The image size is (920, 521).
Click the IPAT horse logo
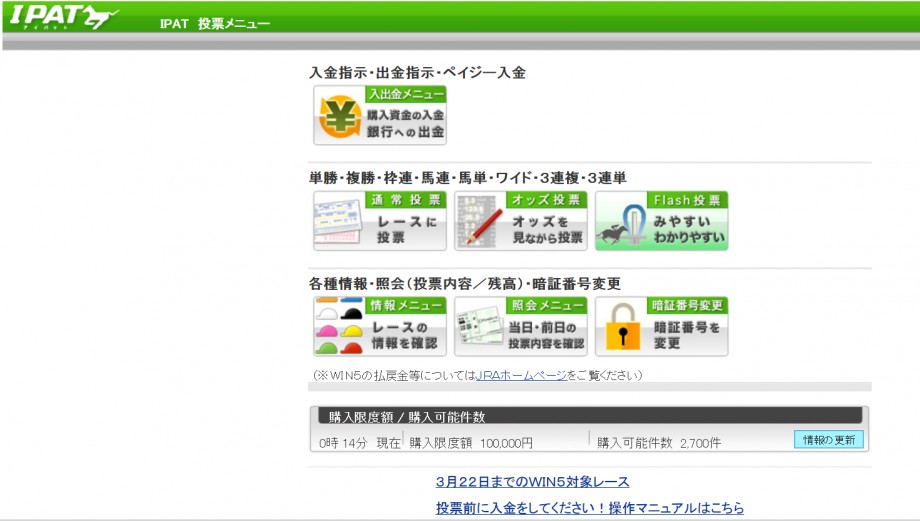(x=64, y=18)
